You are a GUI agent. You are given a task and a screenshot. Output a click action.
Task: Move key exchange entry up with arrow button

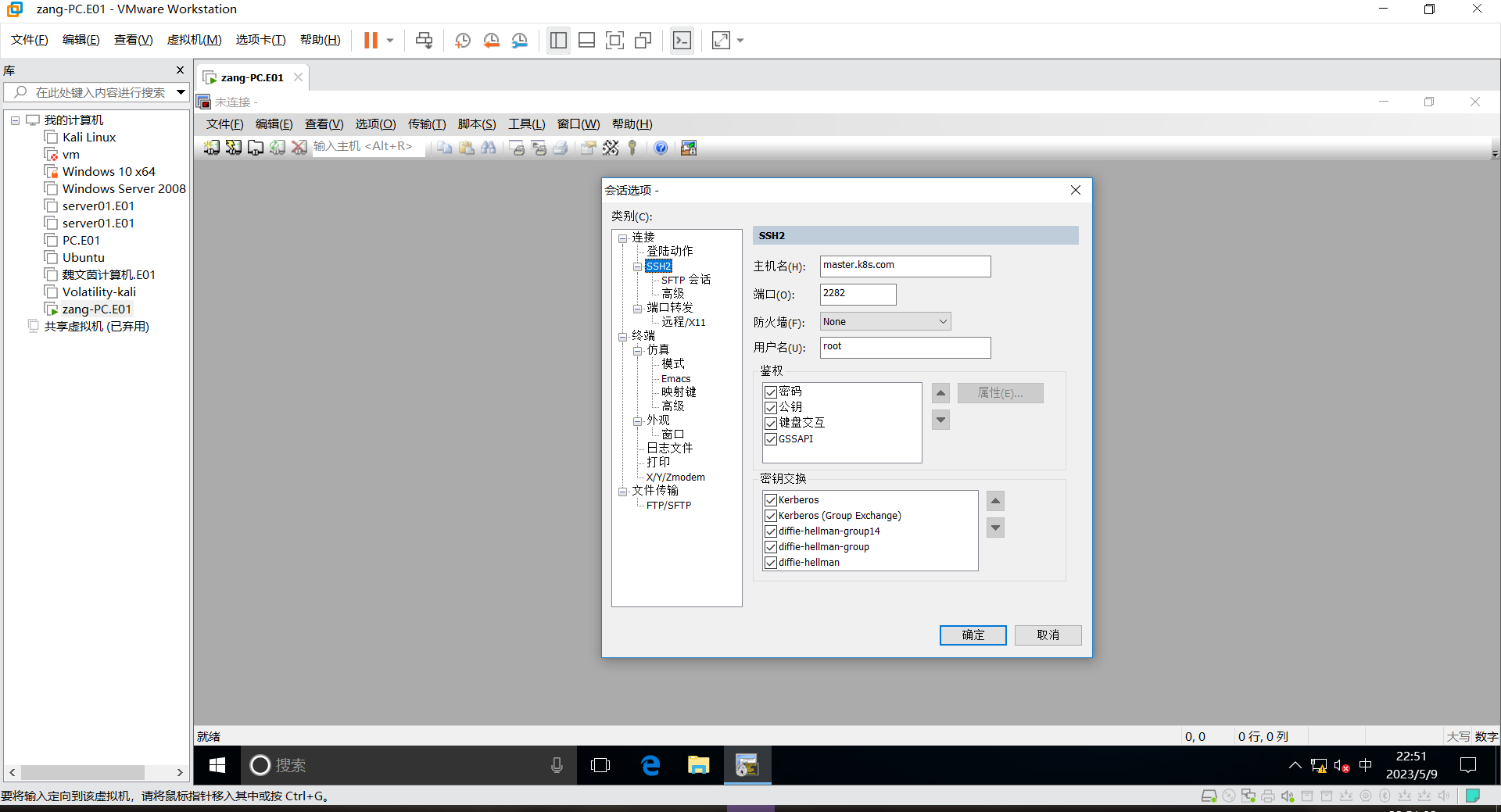coord(995,501)
